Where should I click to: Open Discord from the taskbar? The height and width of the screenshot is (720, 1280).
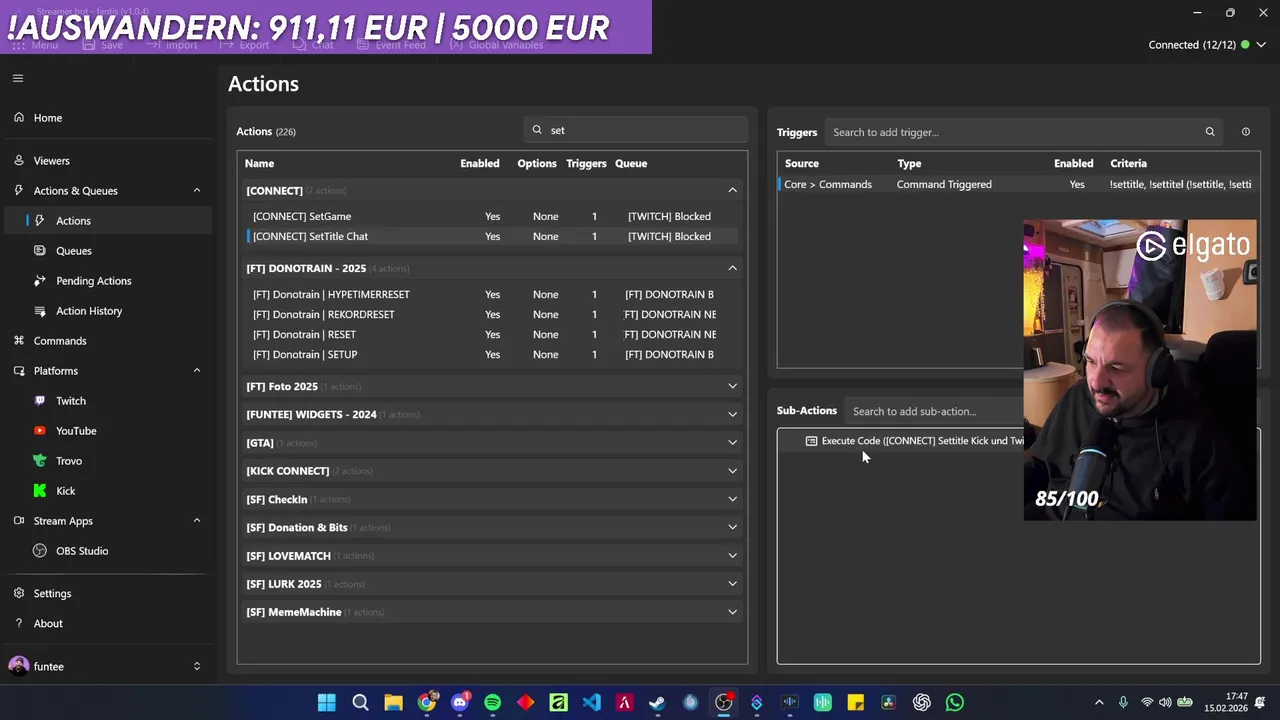coord(459,703)
